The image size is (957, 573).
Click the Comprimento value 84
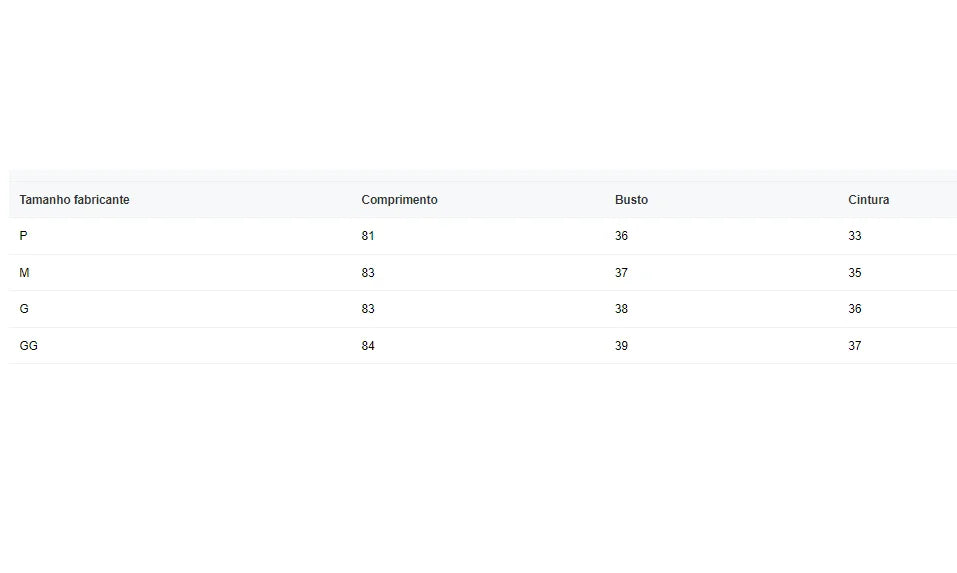368,345
